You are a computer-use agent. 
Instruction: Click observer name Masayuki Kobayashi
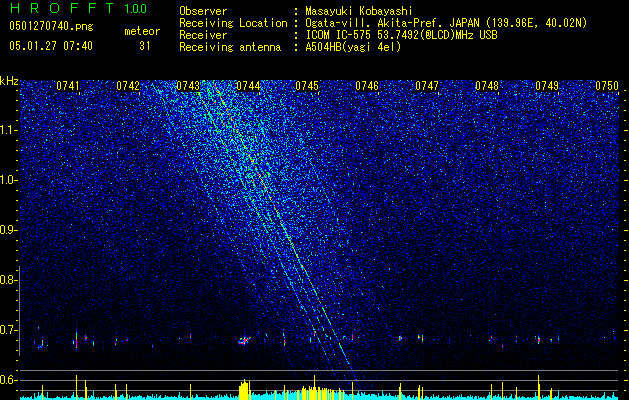359,11
